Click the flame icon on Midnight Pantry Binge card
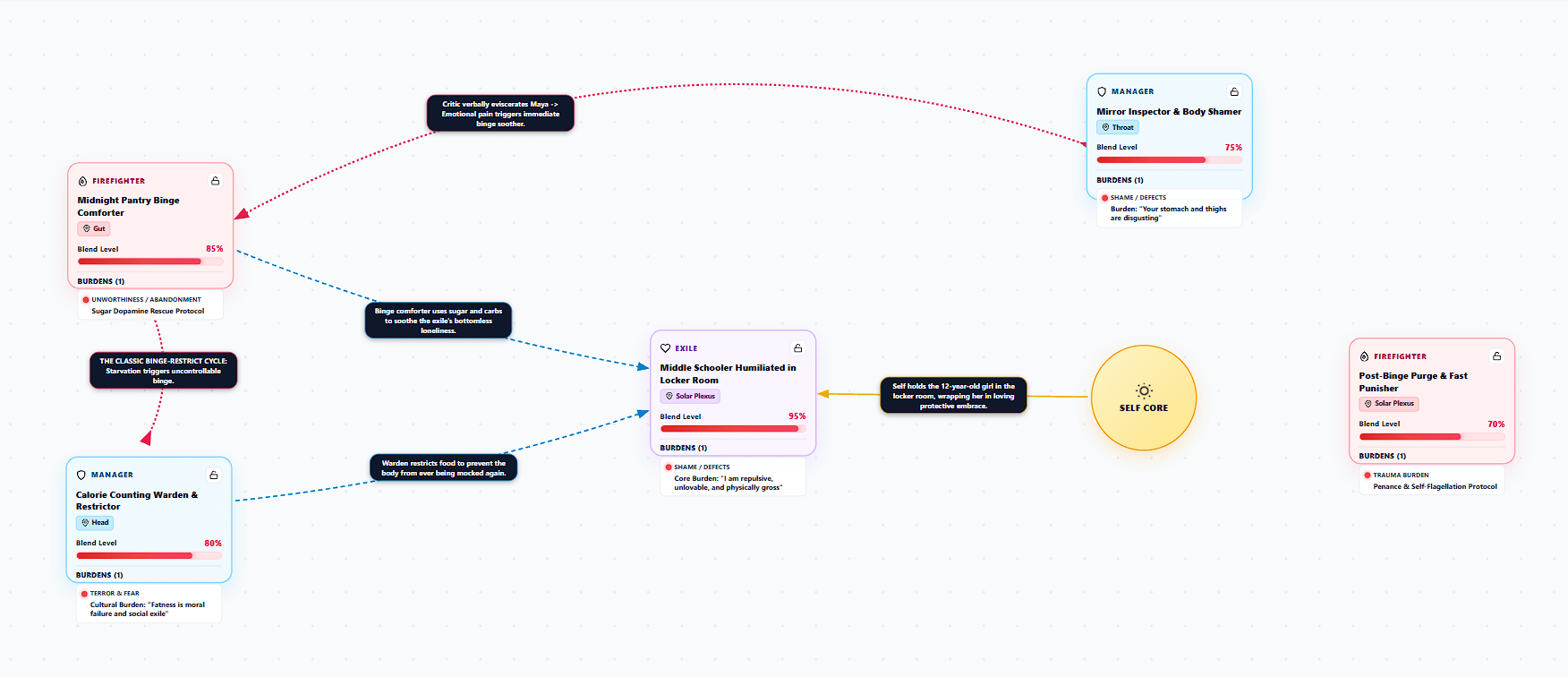1568x677 pixels. [x=83, y=181]
